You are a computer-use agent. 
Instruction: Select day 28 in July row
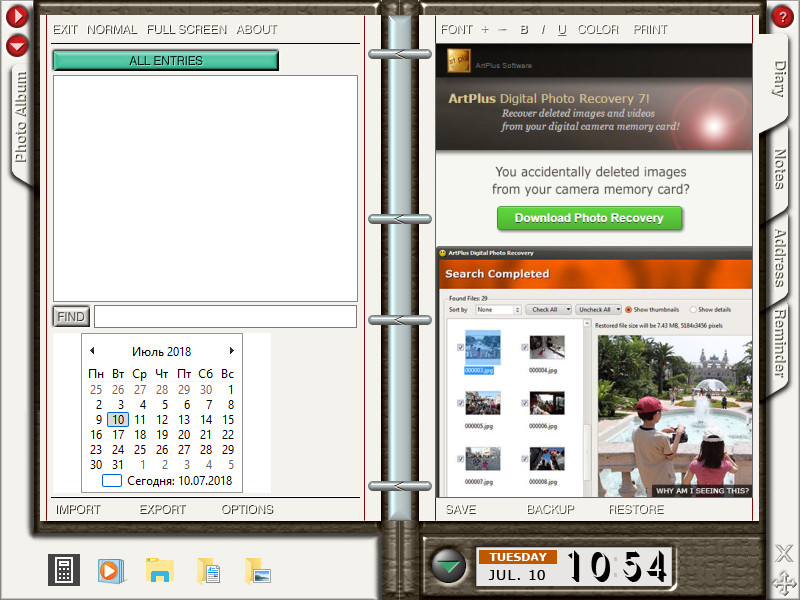(x=206, y=449)
